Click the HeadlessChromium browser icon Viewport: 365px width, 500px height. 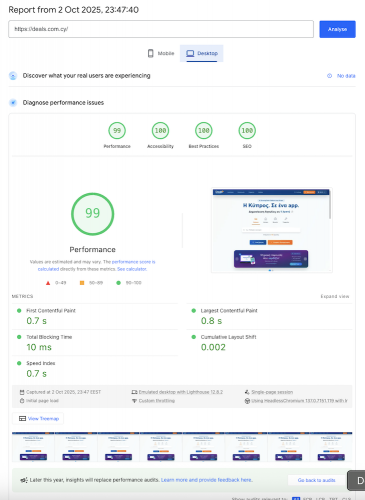(247, 401)
